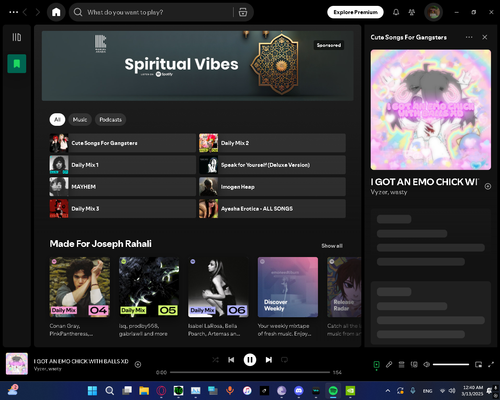The image size is (500, 400).
Task: Mute the volume speaker icon
Action: click(x=426, y=364)
